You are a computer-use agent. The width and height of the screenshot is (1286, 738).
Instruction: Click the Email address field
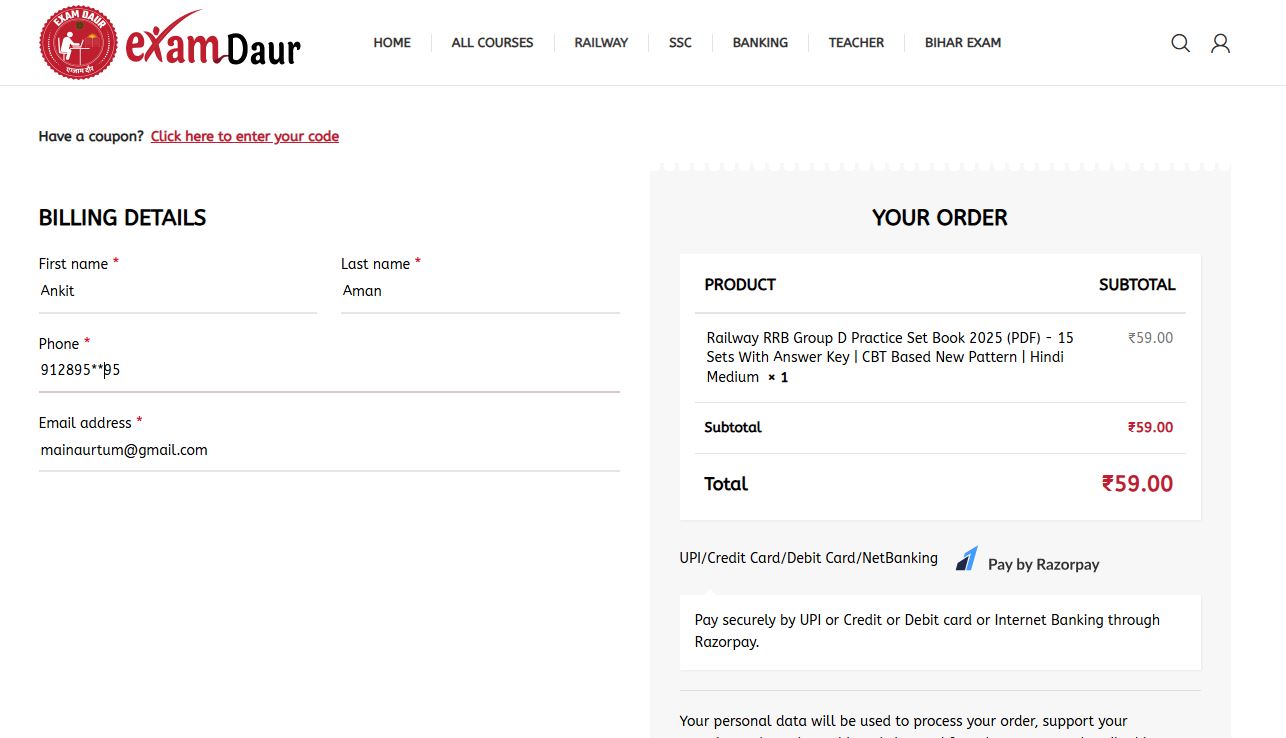(329, 450)
